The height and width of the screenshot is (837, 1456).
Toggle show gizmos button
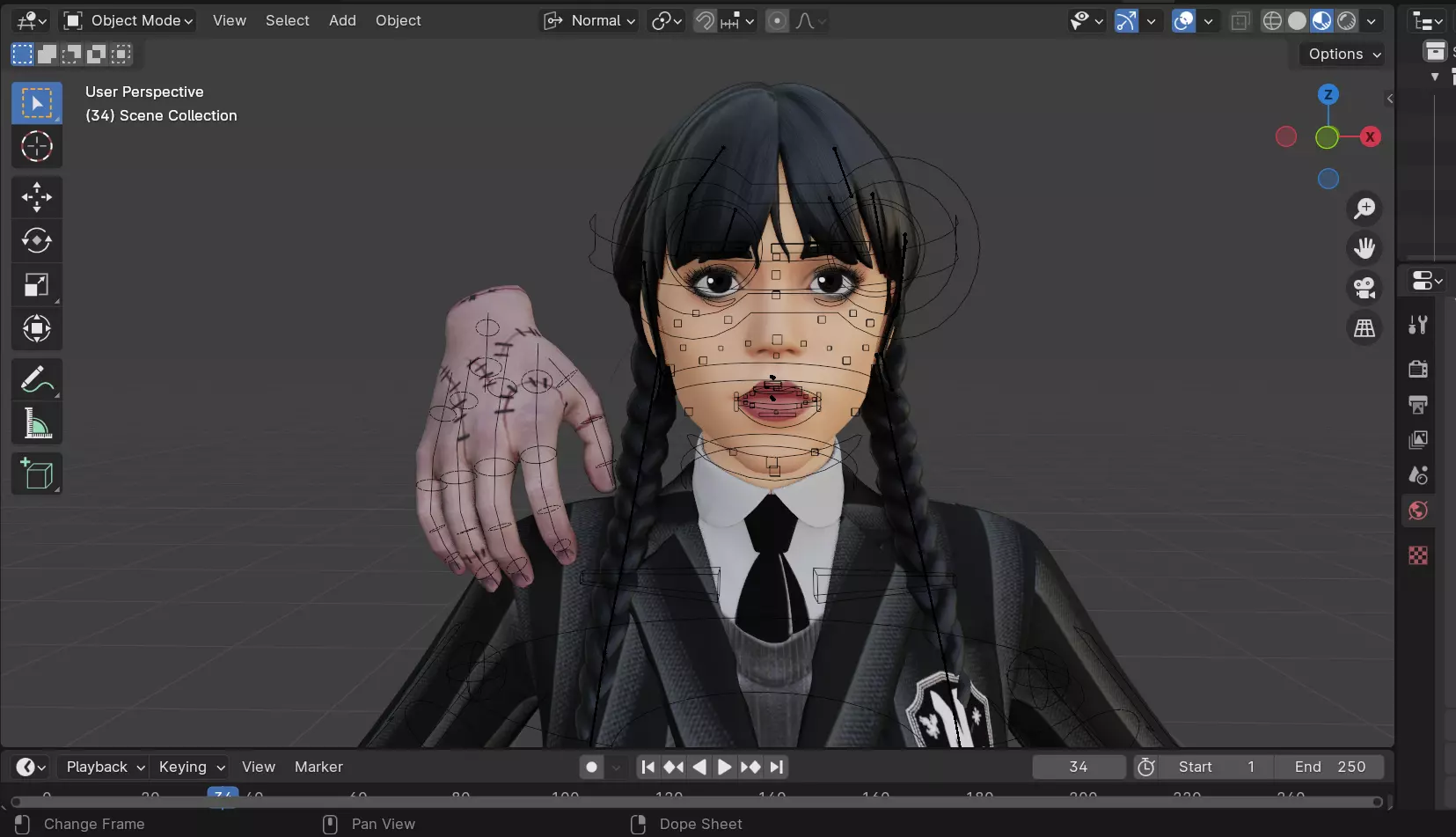1126,20
